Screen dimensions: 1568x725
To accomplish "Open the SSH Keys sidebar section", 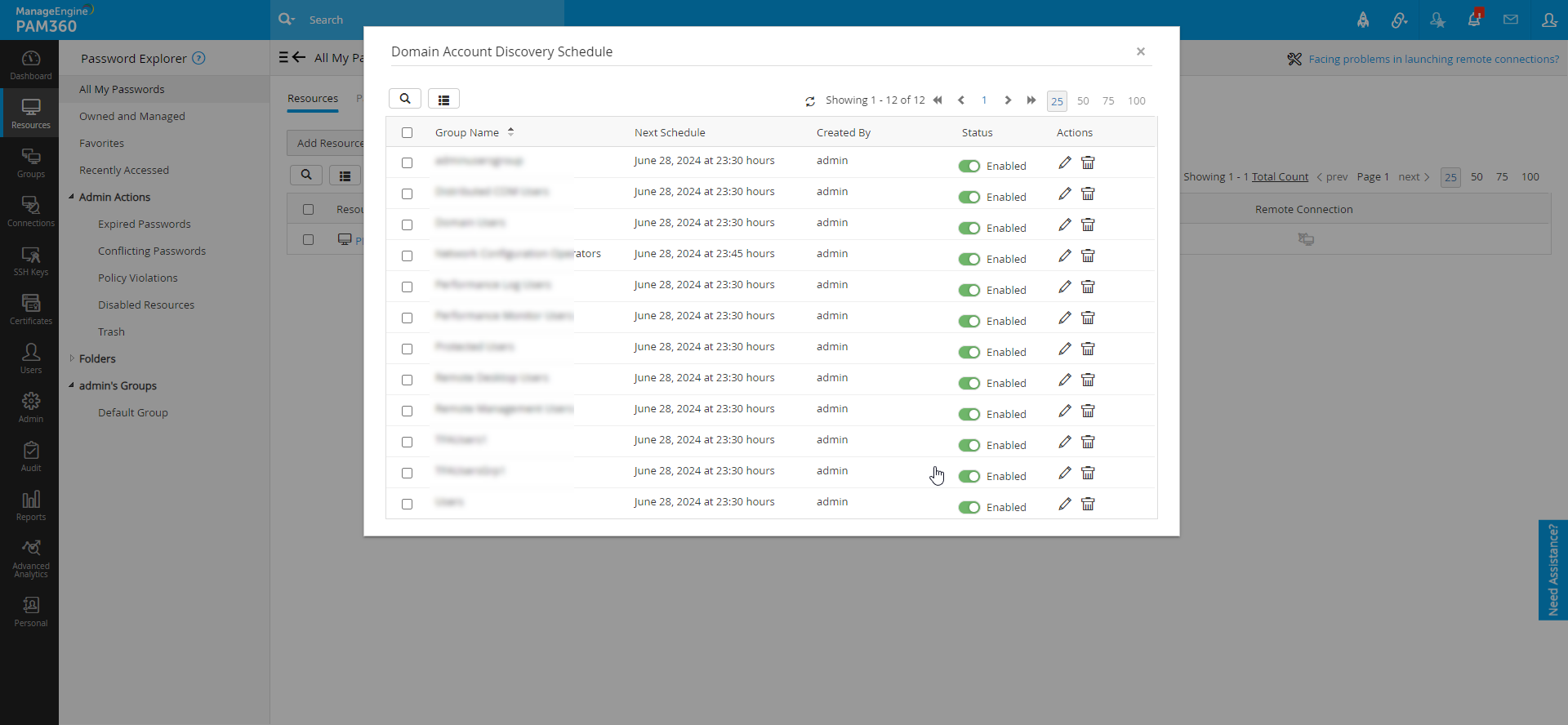I will point(31,261).
